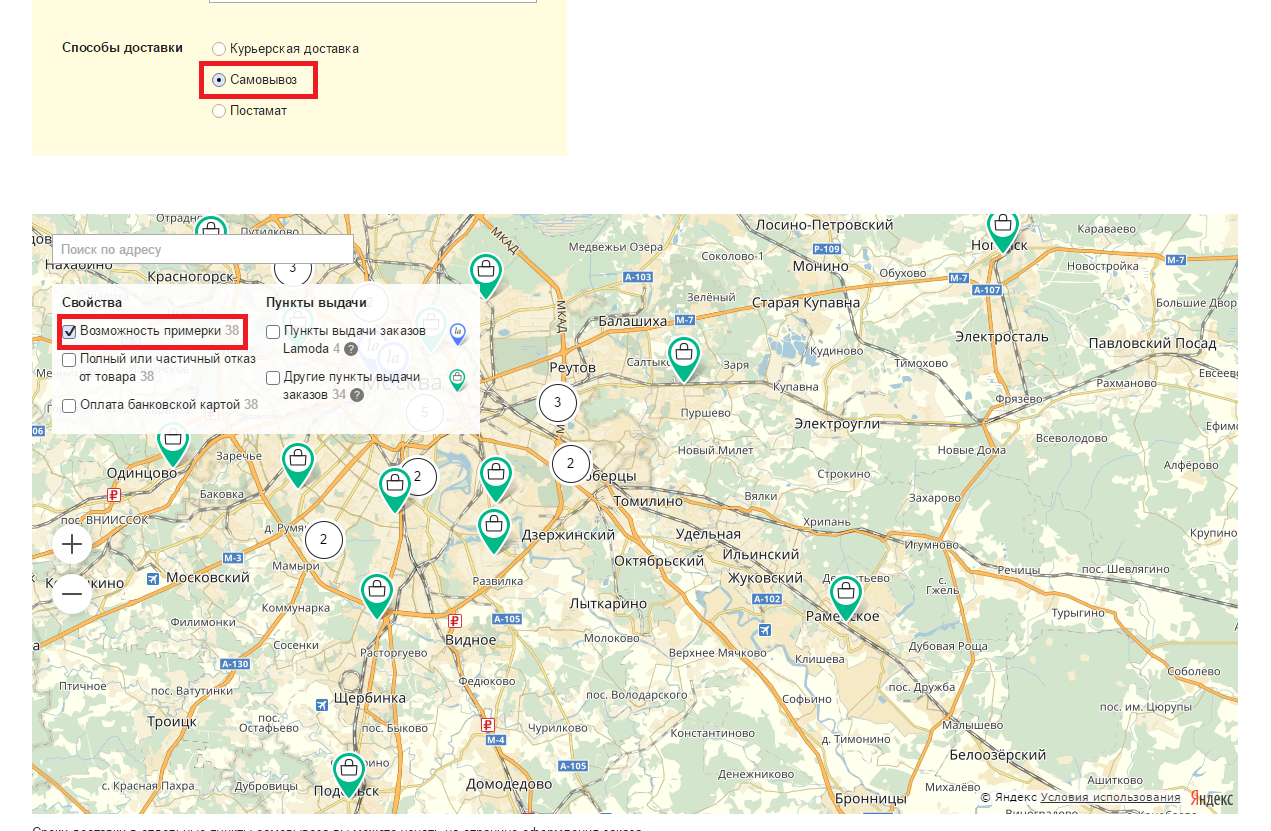Select the pickup pin above Расторгуево

[x=376, y=595]
